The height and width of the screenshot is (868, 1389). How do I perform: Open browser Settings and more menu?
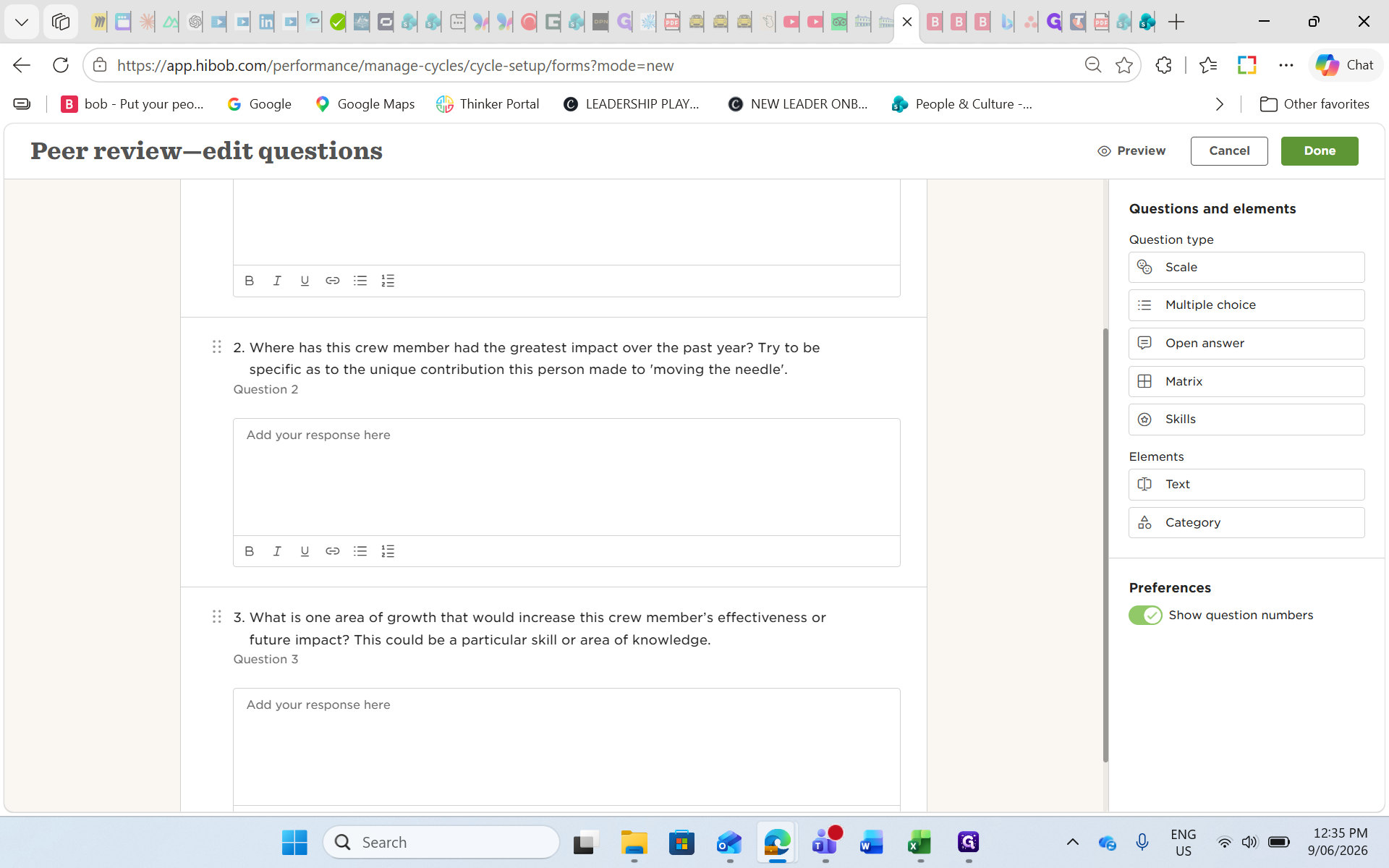pyautogui.click(x=1286, y=65)
